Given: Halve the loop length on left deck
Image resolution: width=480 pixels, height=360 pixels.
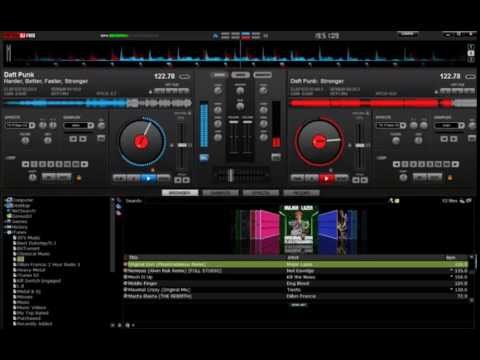Looking at the screenshot, I should [25, 164].
